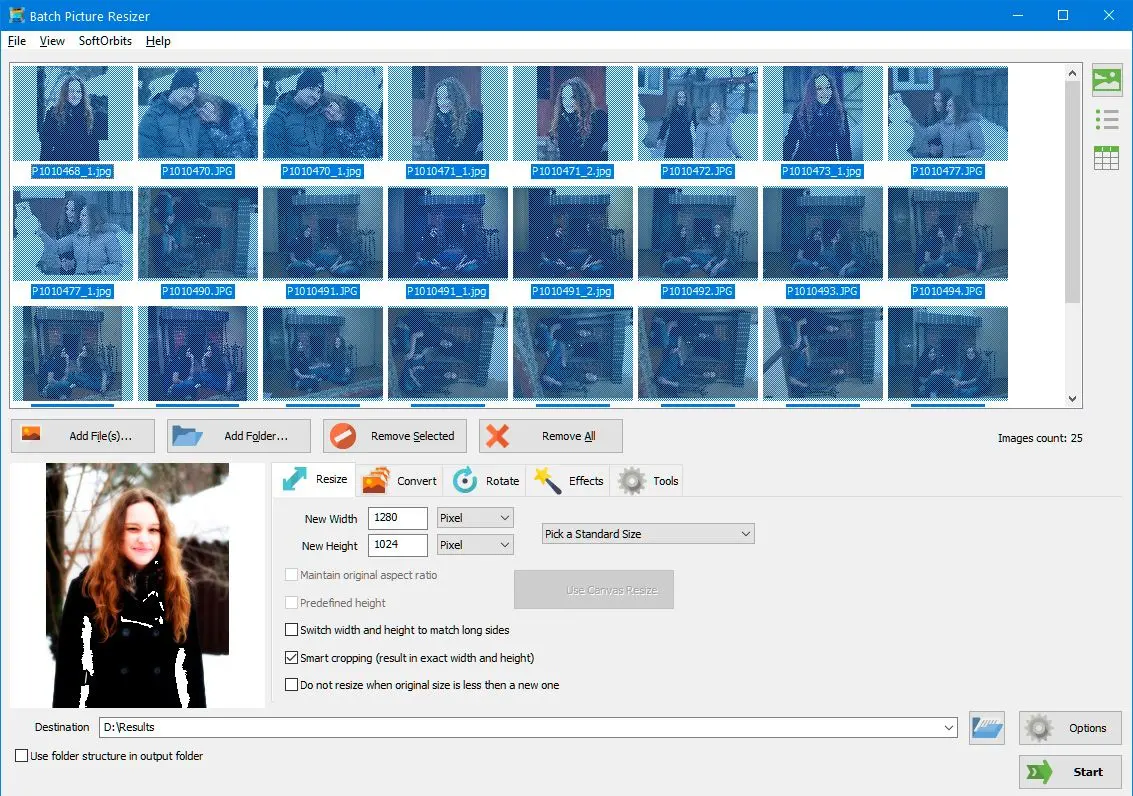Disable Smart cropping option
Viewport: 1133px width, 796px height.
coord(291,657)
